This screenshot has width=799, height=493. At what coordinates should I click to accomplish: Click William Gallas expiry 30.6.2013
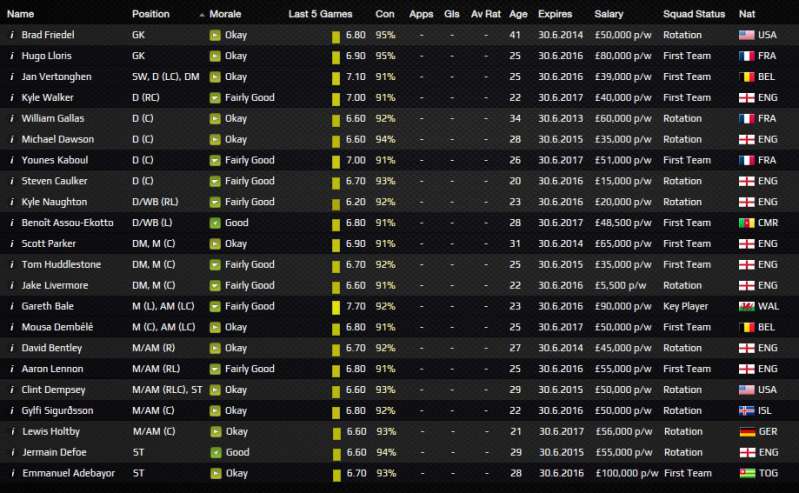point(561,119)
